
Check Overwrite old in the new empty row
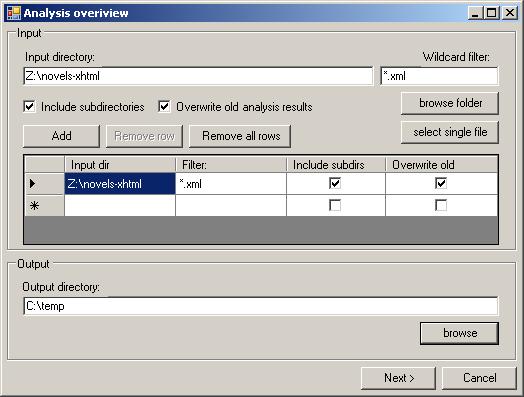[x=441, y=205]
